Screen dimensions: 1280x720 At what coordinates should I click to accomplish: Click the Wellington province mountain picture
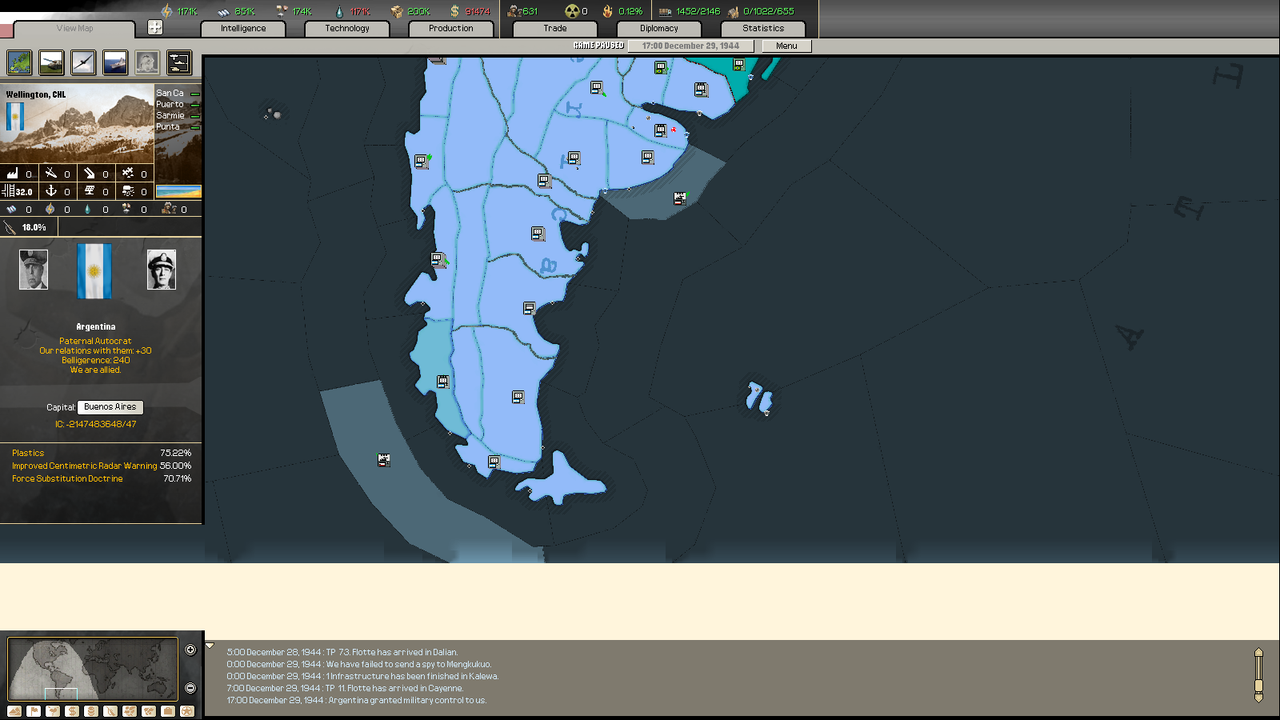tap(77, 124)
